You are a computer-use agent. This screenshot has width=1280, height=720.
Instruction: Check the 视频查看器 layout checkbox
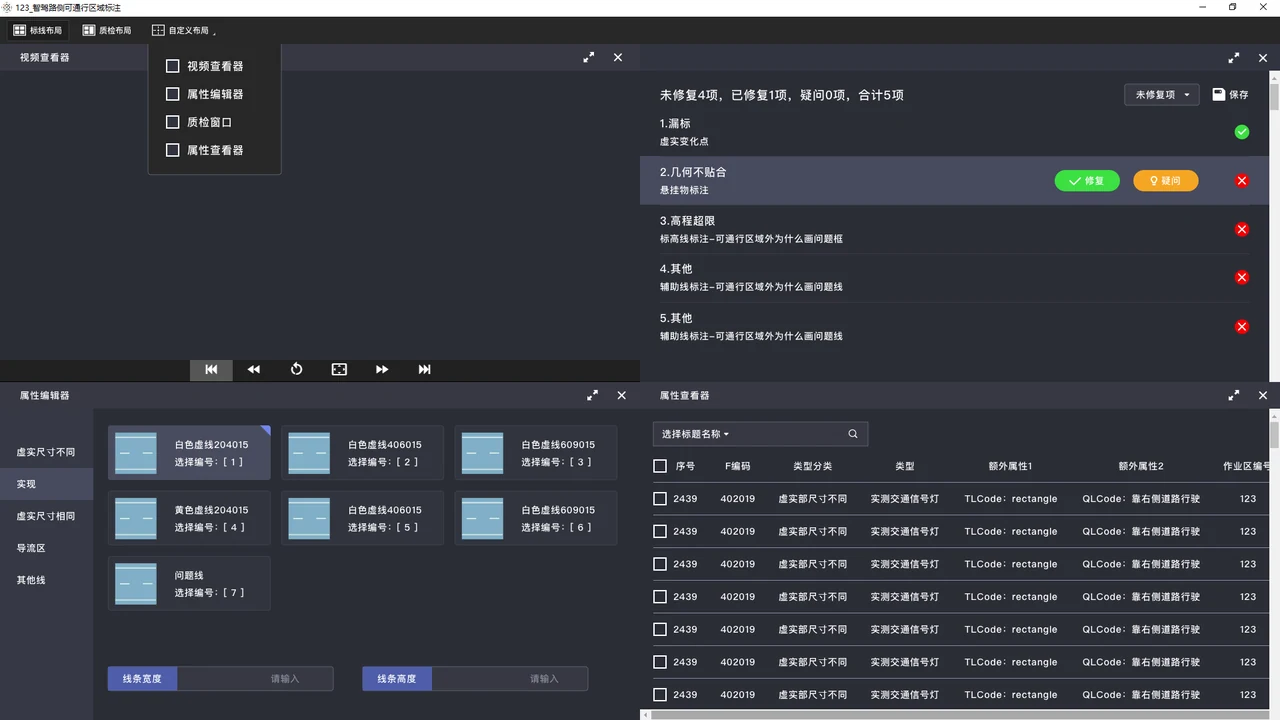[172, 66]
